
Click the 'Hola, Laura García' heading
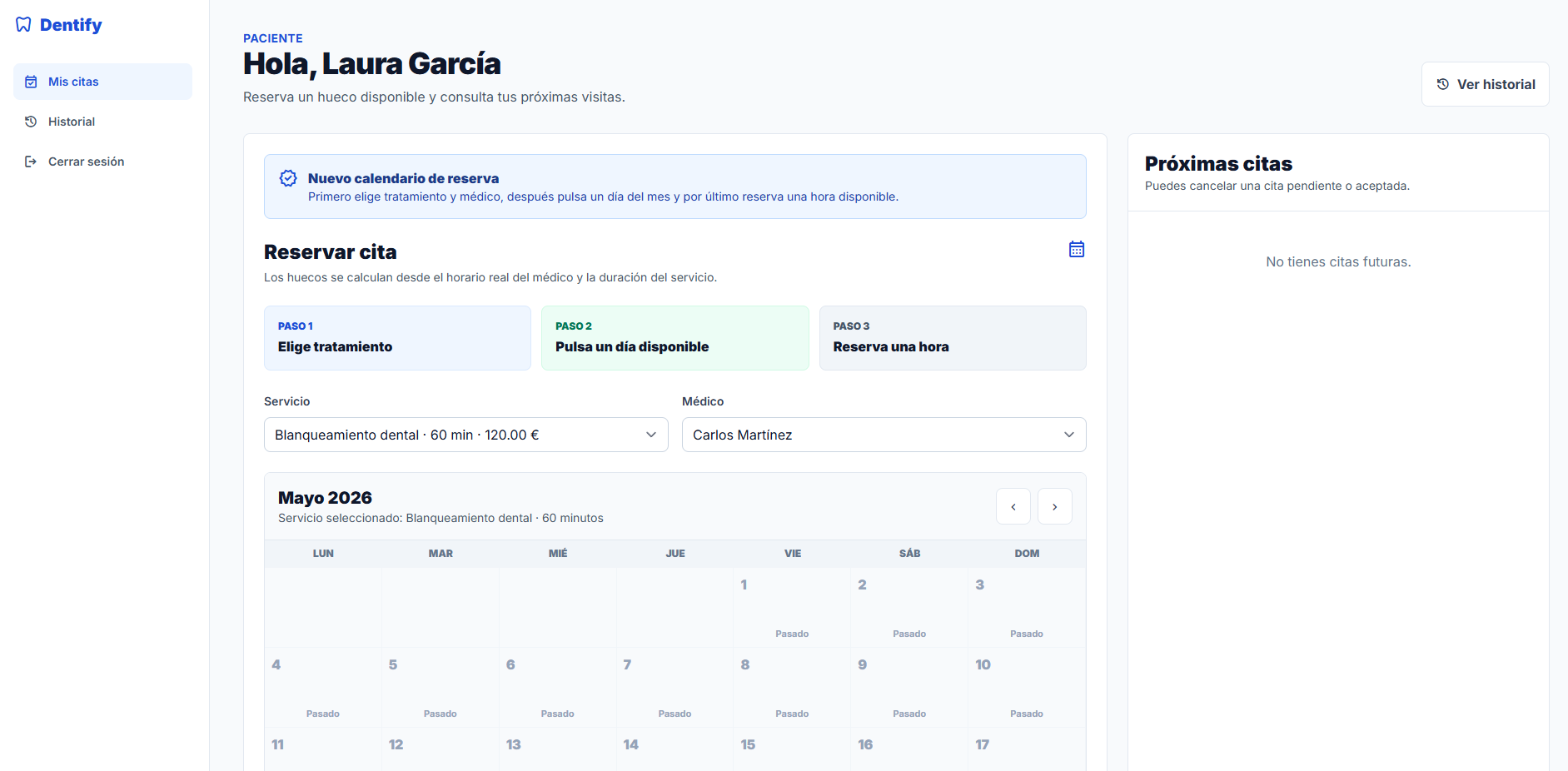coord(371,64)
